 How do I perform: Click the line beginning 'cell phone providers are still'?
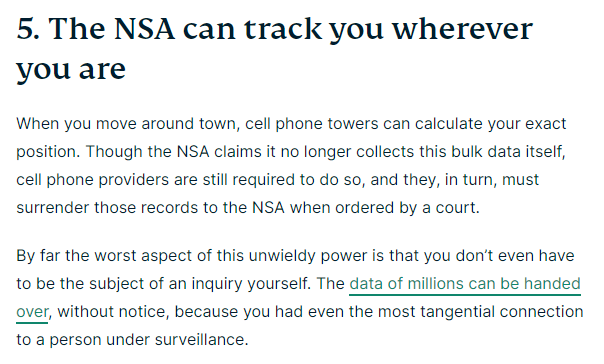[277, 180]
